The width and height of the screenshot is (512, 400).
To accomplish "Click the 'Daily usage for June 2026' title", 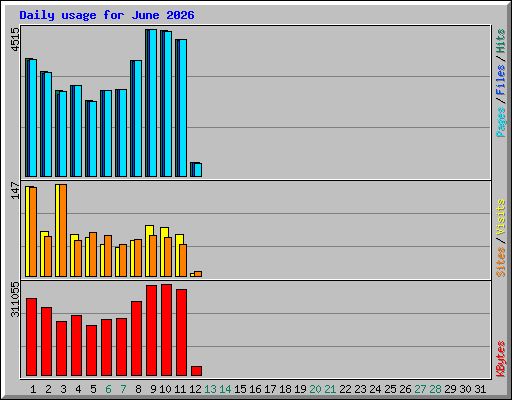I will coord(107,15).
